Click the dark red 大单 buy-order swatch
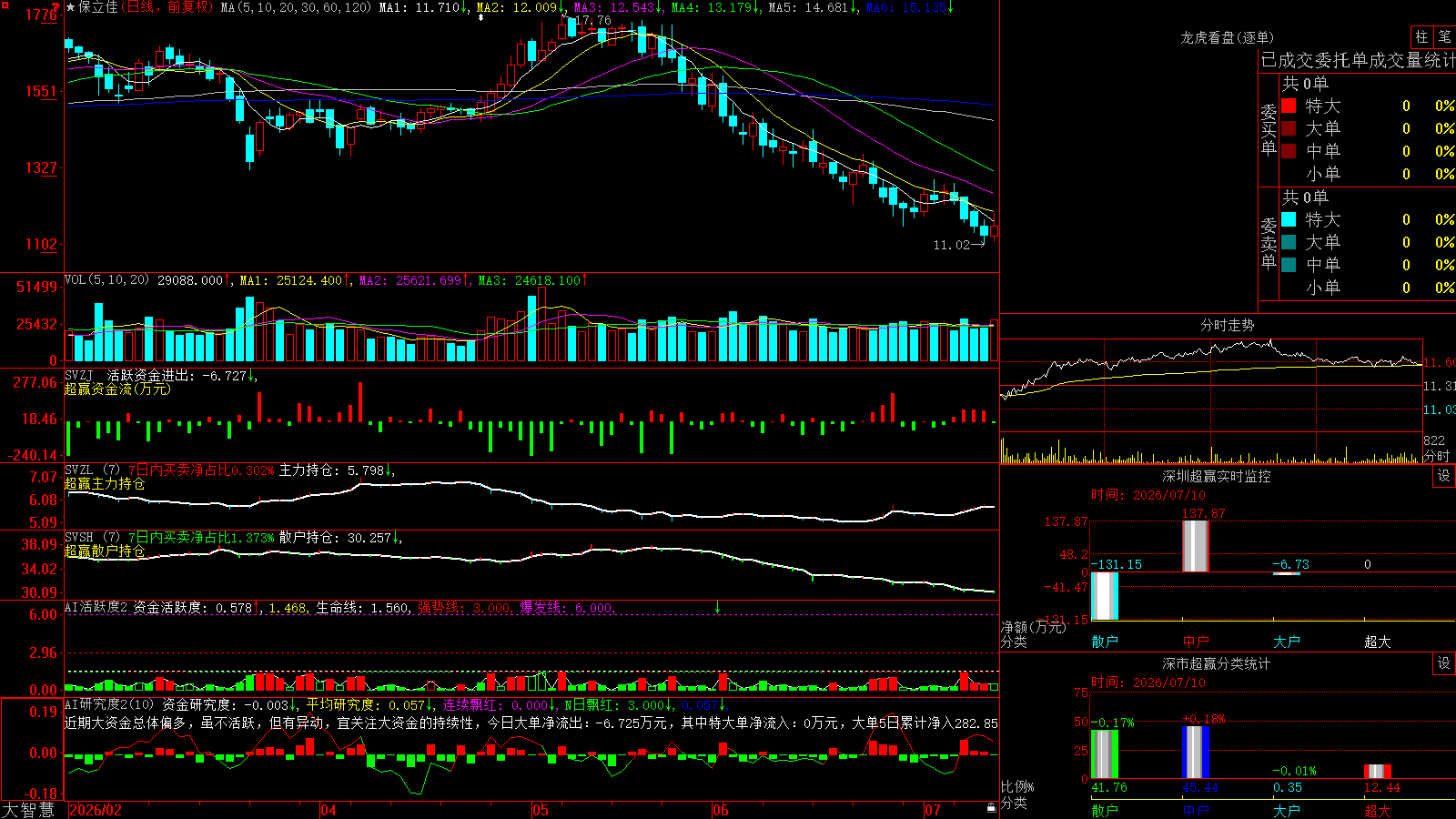This screenshot has width=1456, height=819. 1289,128
